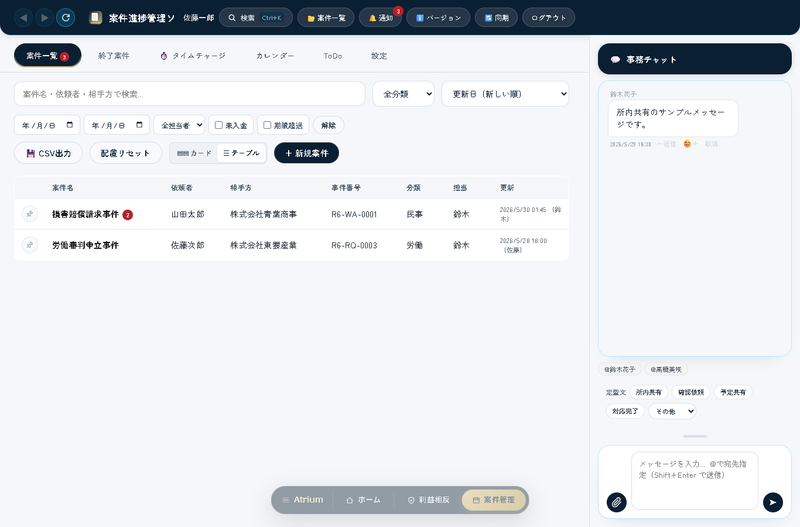Sort by 案件名 column header
This screenshot has width=800, height=527.
pos(63,188)
